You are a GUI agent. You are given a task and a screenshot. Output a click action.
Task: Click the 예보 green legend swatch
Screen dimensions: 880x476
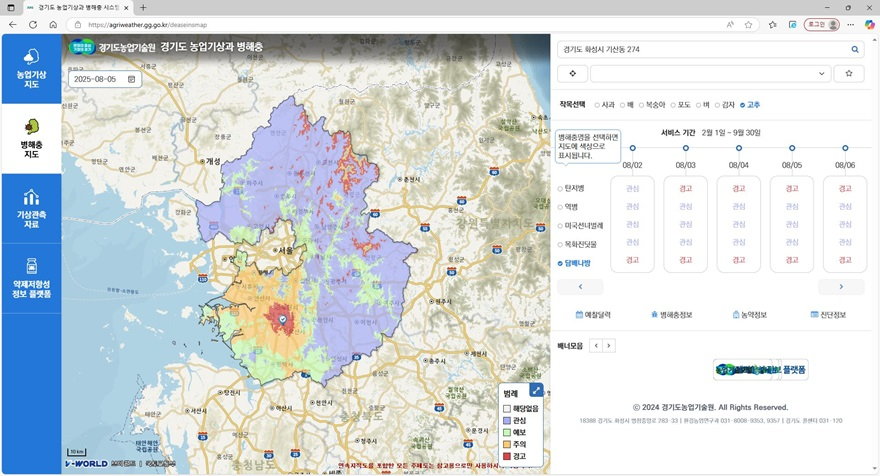(x=507, y=433)
